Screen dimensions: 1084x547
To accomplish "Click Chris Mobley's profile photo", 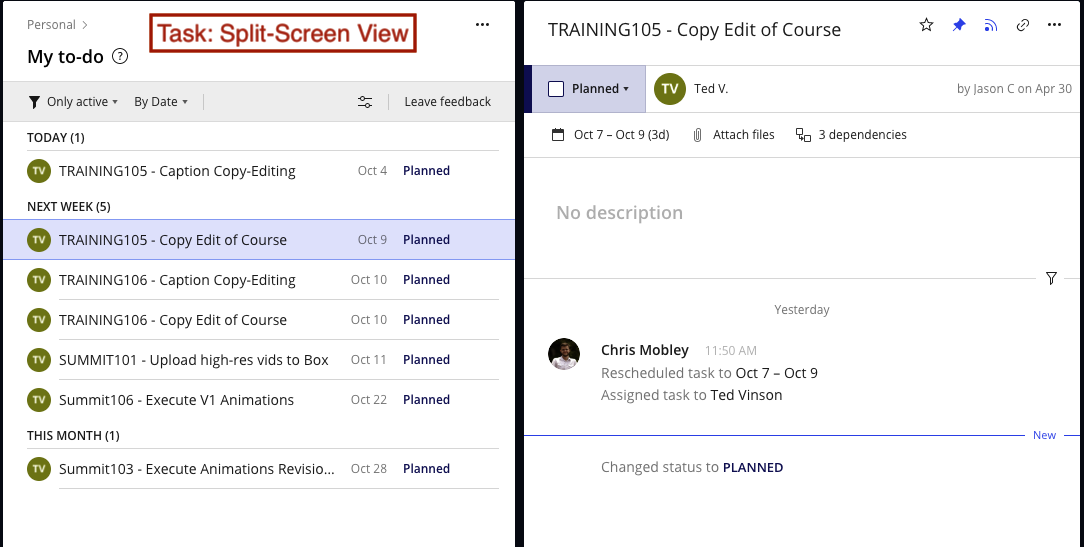I will (564, 354).
